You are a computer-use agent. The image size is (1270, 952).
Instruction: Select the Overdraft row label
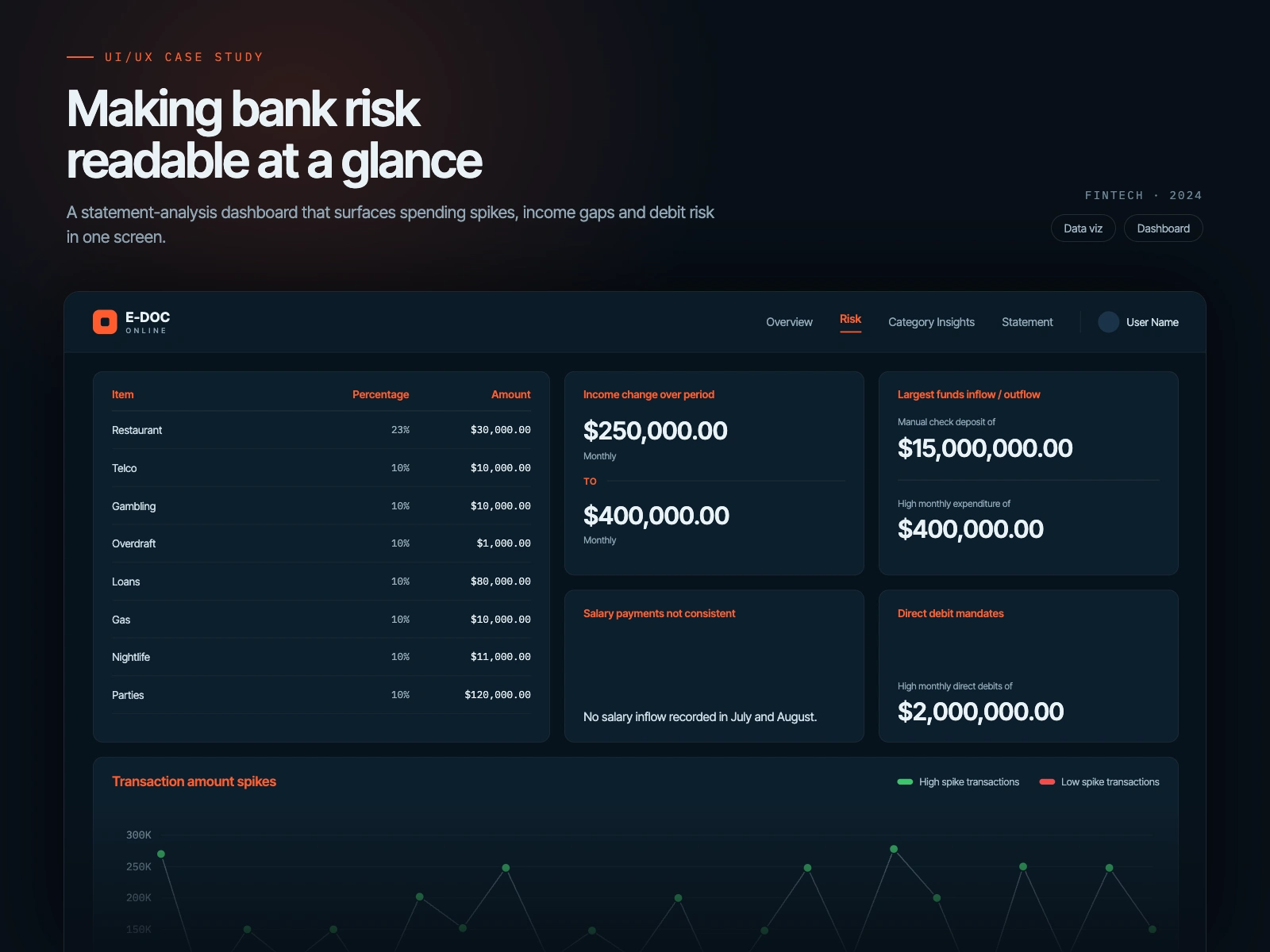click(x=133, y=543)
